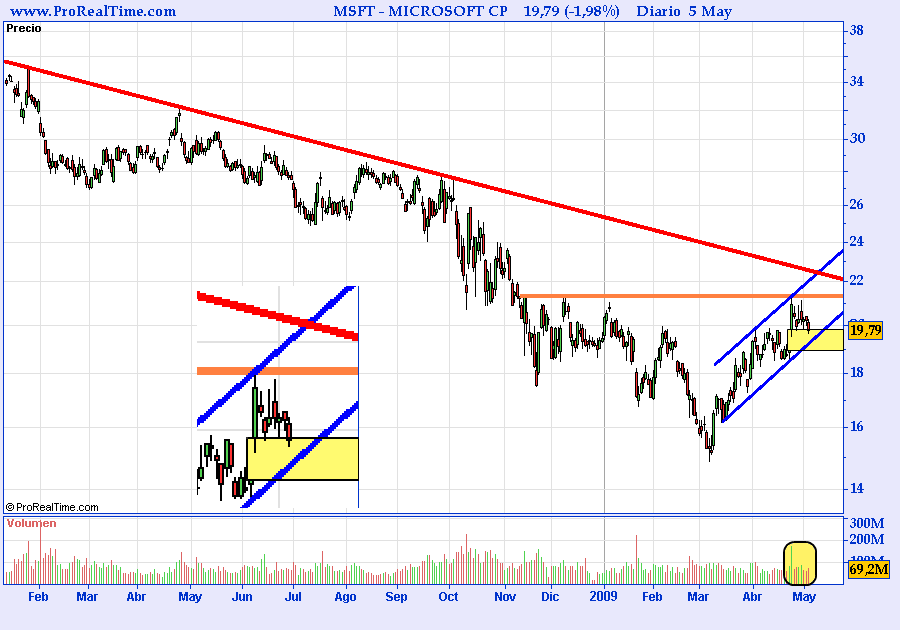The image size is (900, 630).
Task: Click the '19,79 (-1,98%)' quote in header
Action: (571, 11)
